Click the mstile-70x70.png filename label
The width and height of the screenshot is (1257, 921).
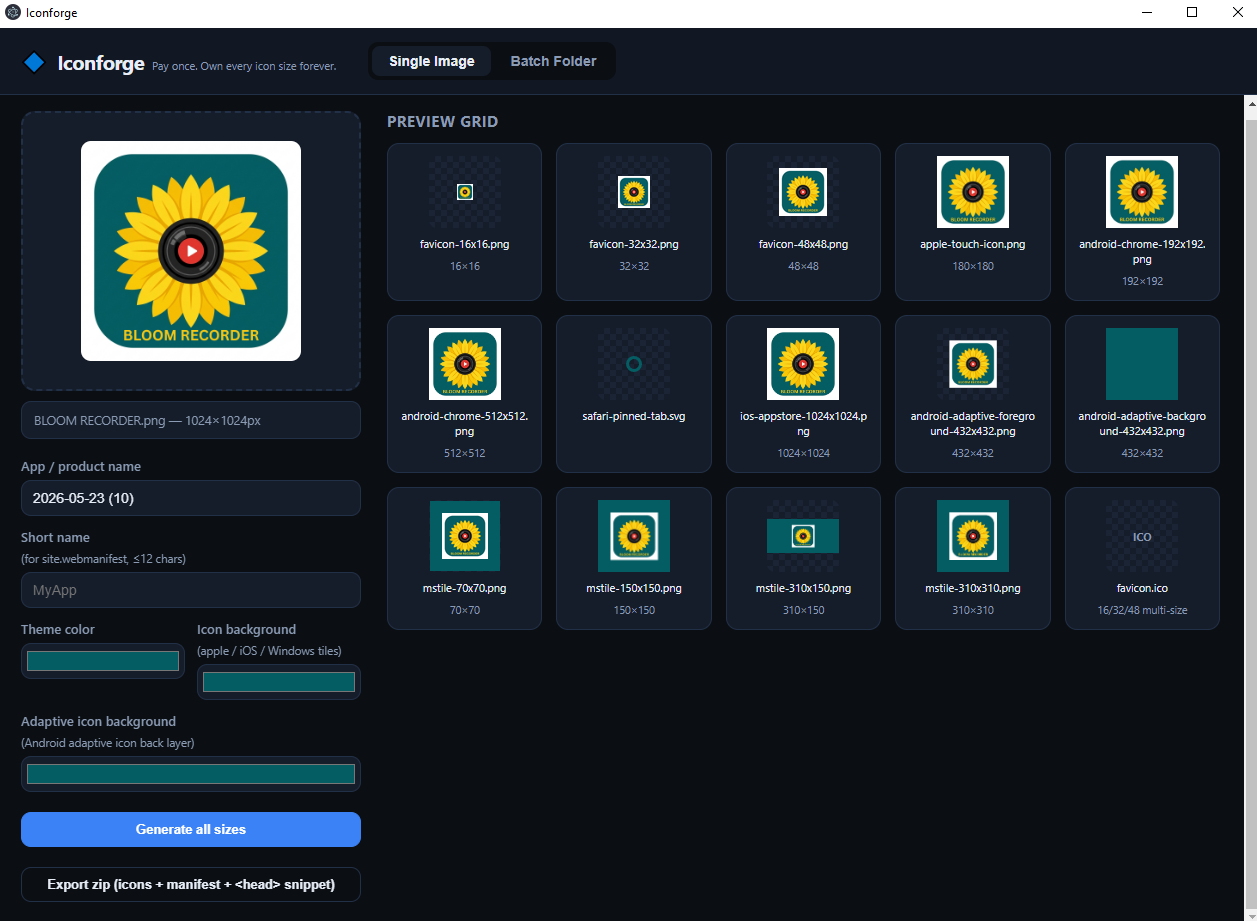(465, 588)
